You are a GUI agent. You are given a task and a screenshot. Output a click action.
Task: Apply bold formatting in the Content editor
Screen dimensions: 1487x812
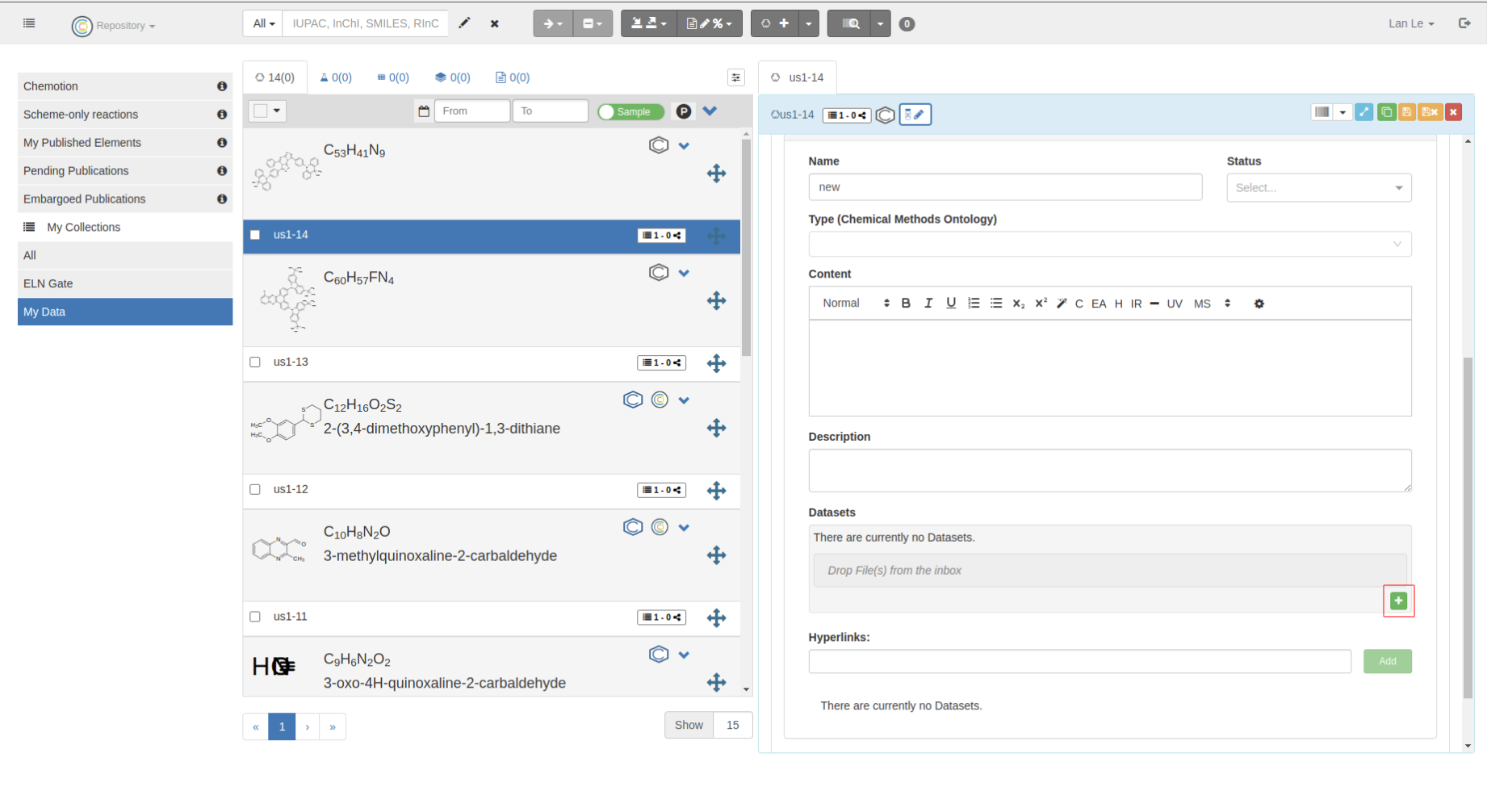click(x=906, y=303)
